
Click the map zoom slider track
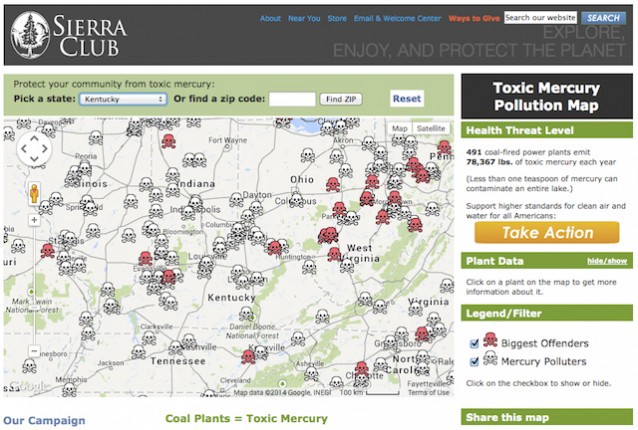[x=34, y=285]
